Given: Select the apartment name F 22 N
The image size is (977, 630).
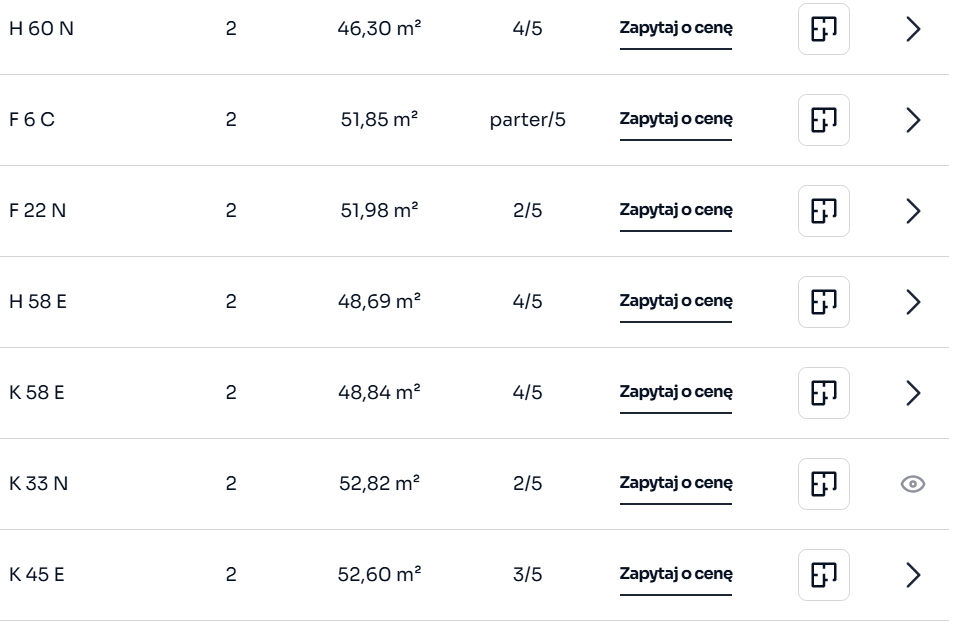Looking at the screenshot, I should point(38,211).
